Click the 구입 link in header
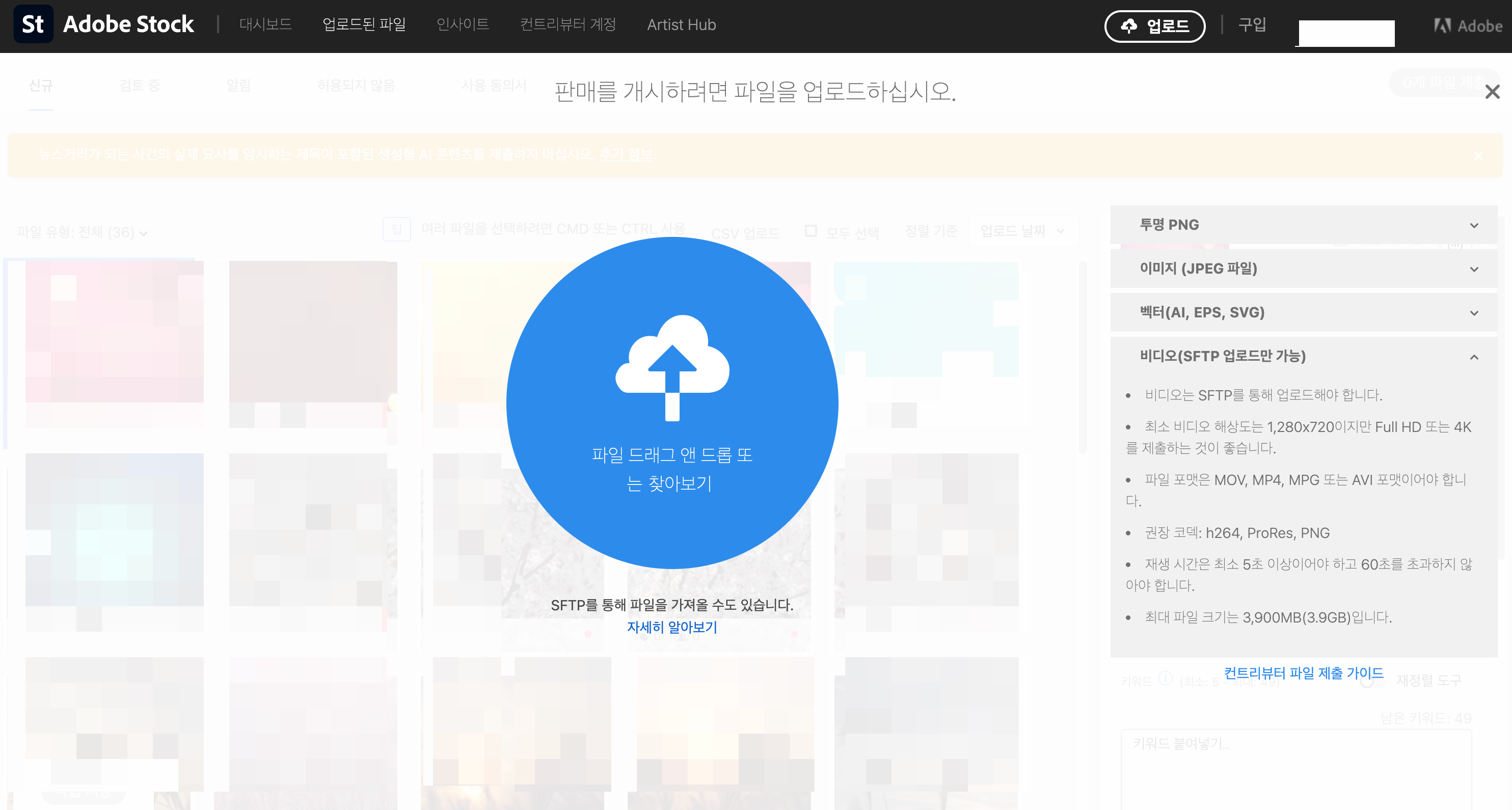The width and height of the screenshot is (1512, 810). click(1252, 24)
